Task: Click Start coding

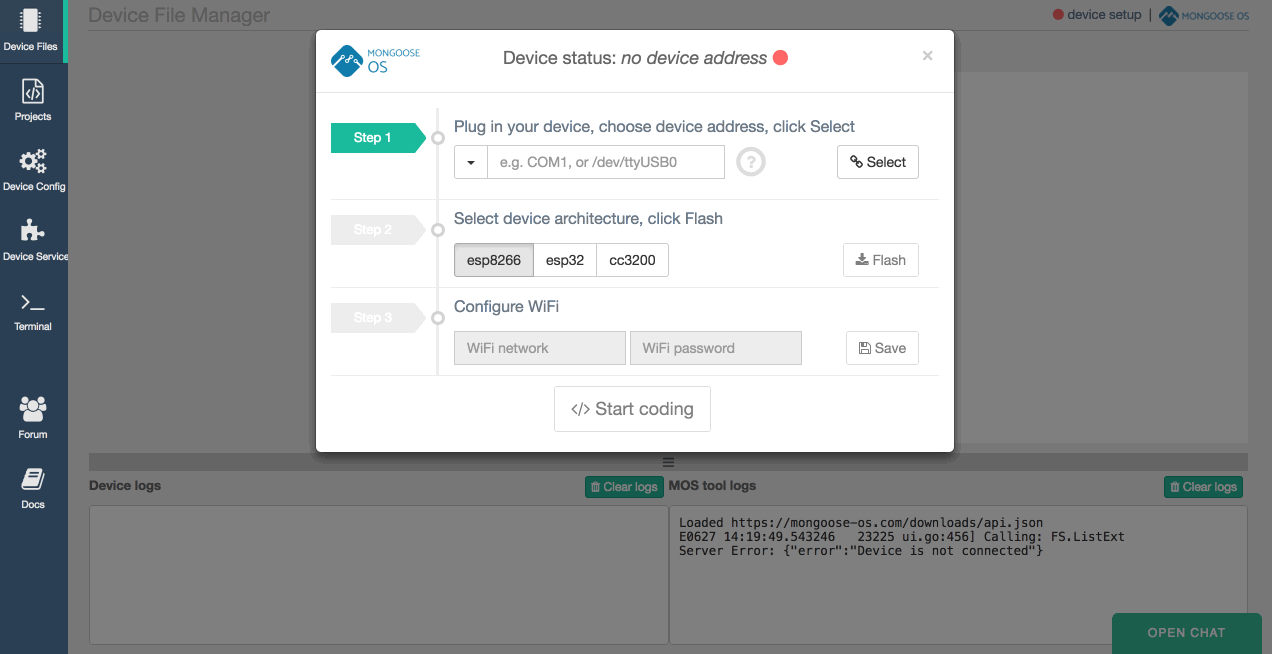Action: pyautogui.click(x=632, y=408)
